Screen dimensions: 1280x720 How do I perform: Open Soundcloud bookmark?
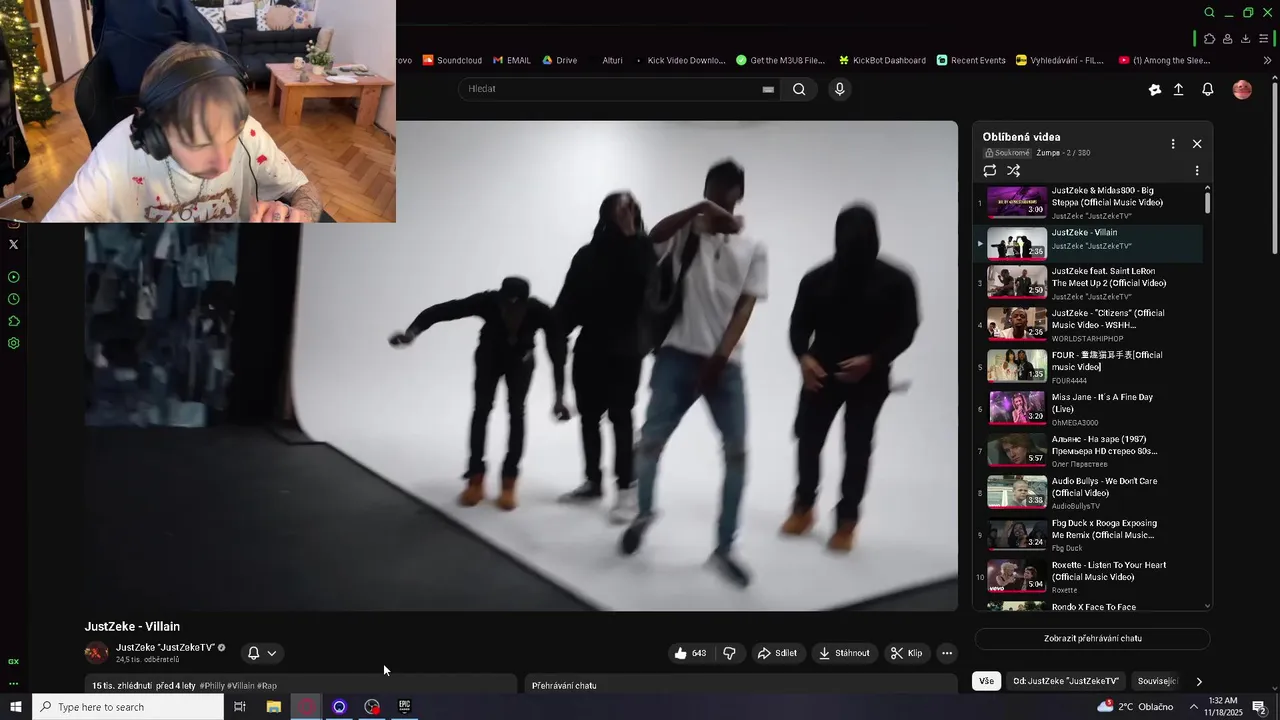(x=452, y=60)
